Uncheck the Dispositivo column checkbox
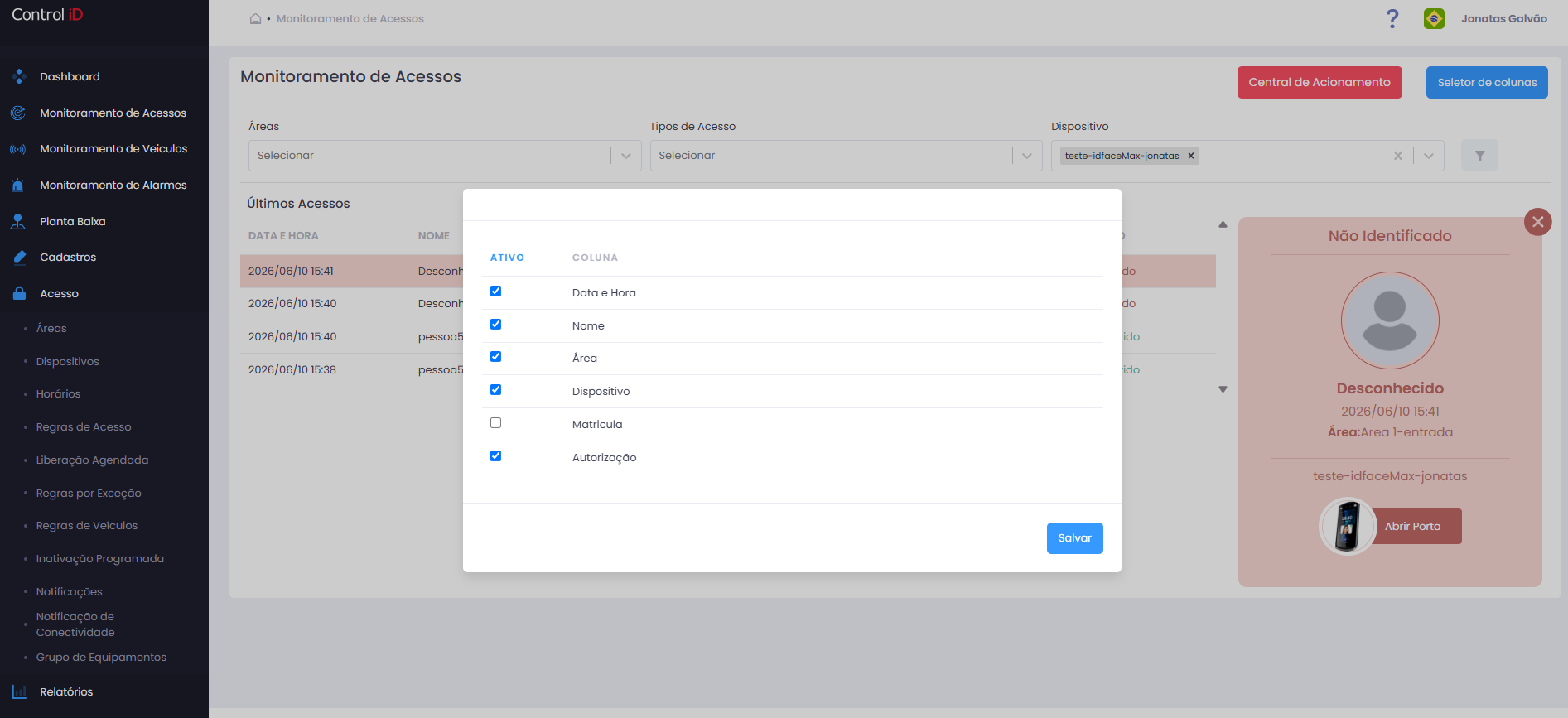 click(495, 390)
